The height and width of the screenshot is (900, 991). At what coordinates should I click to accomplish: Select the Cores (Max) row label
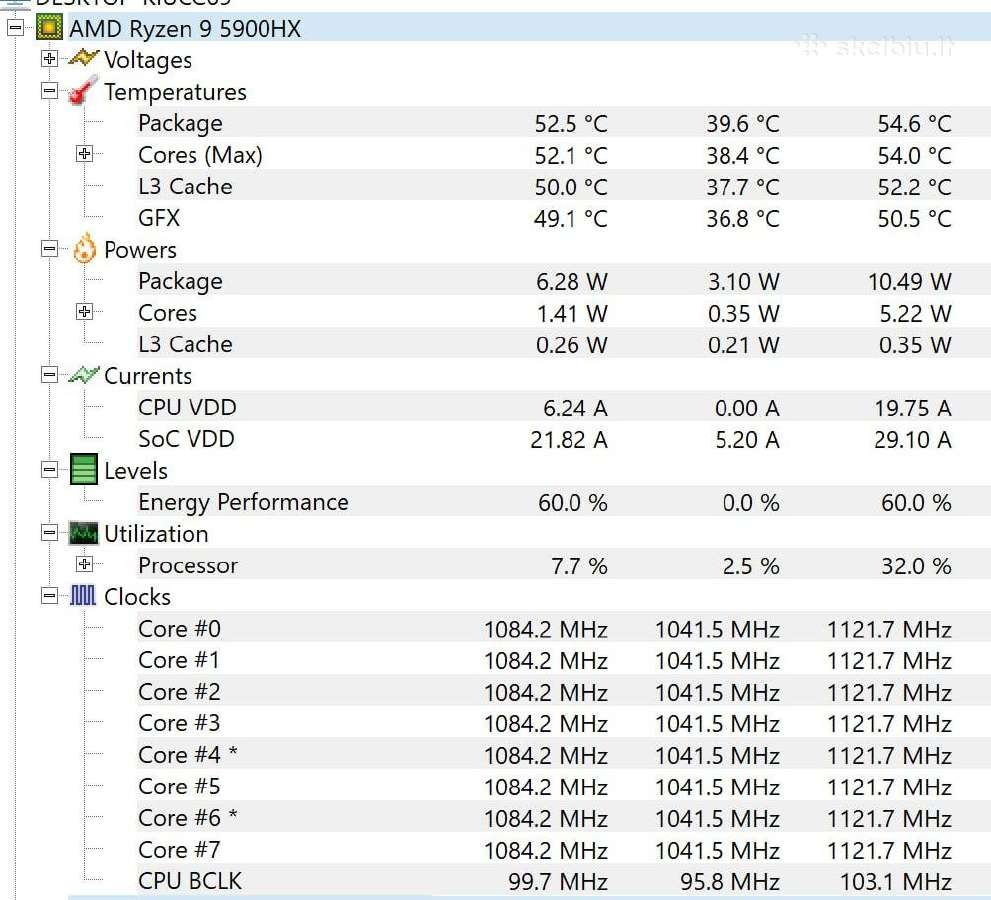click(x=200, y=155)
